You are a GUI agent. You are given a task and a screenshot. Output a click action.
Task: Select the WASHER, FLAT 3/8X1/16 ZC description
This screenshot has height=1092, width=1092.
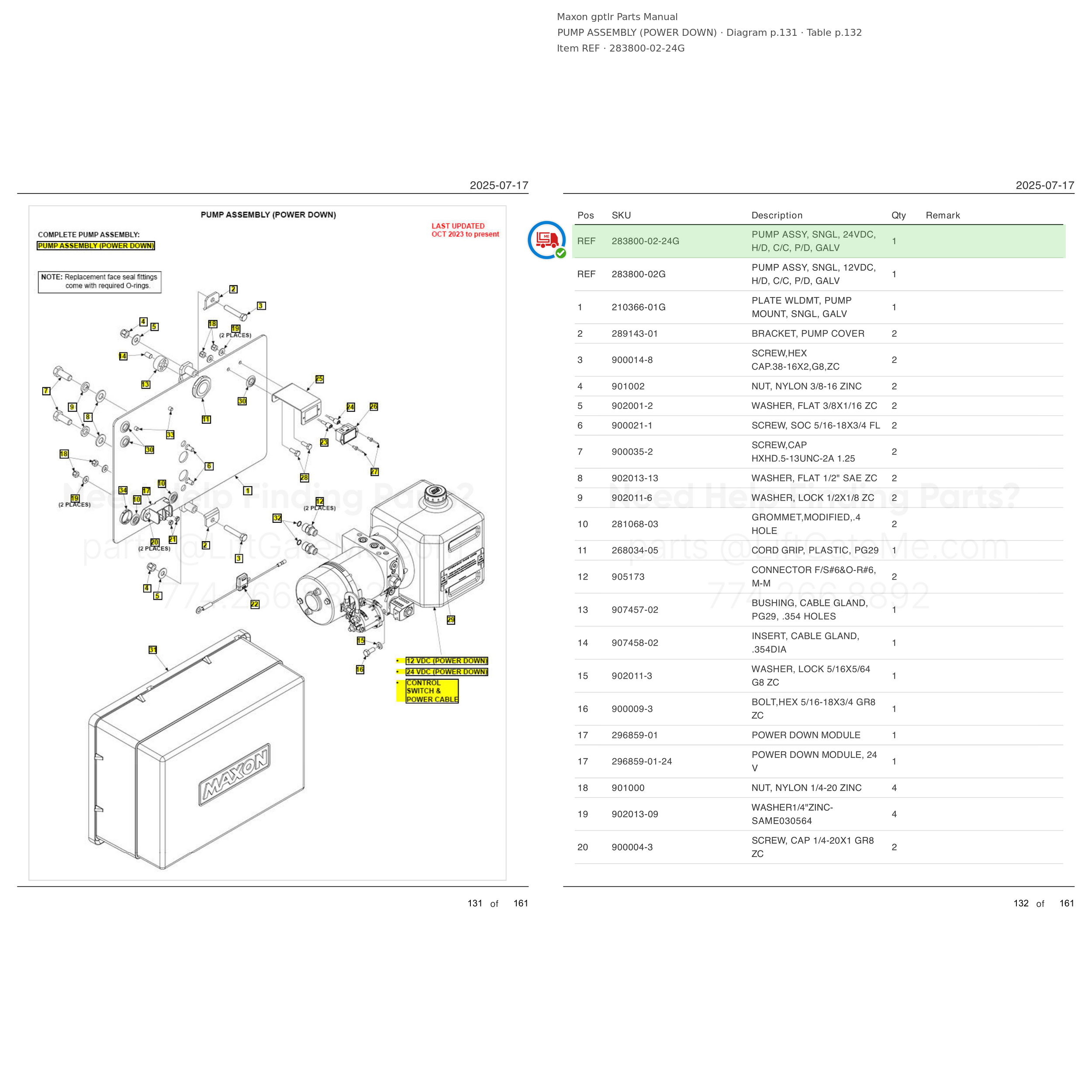814,406
